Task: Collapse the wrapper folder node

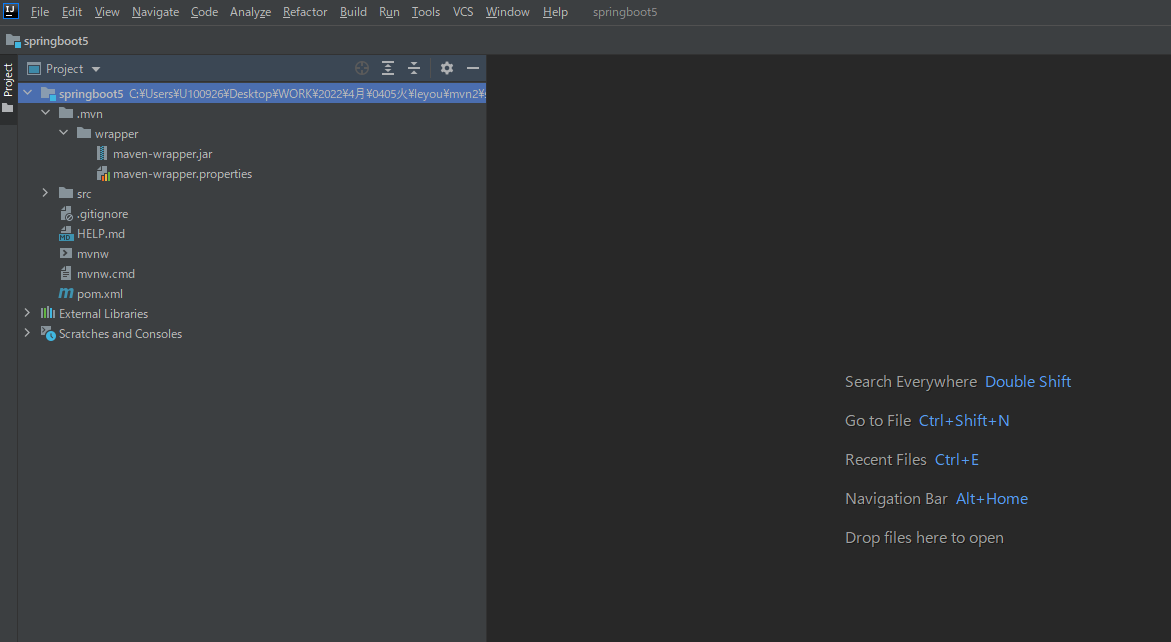Action: [63, 133]
